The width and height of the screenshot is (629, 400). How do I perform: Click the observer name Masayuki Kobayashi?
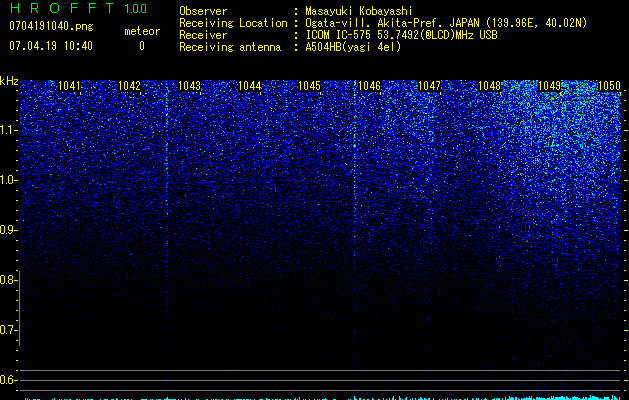[359, 11]
